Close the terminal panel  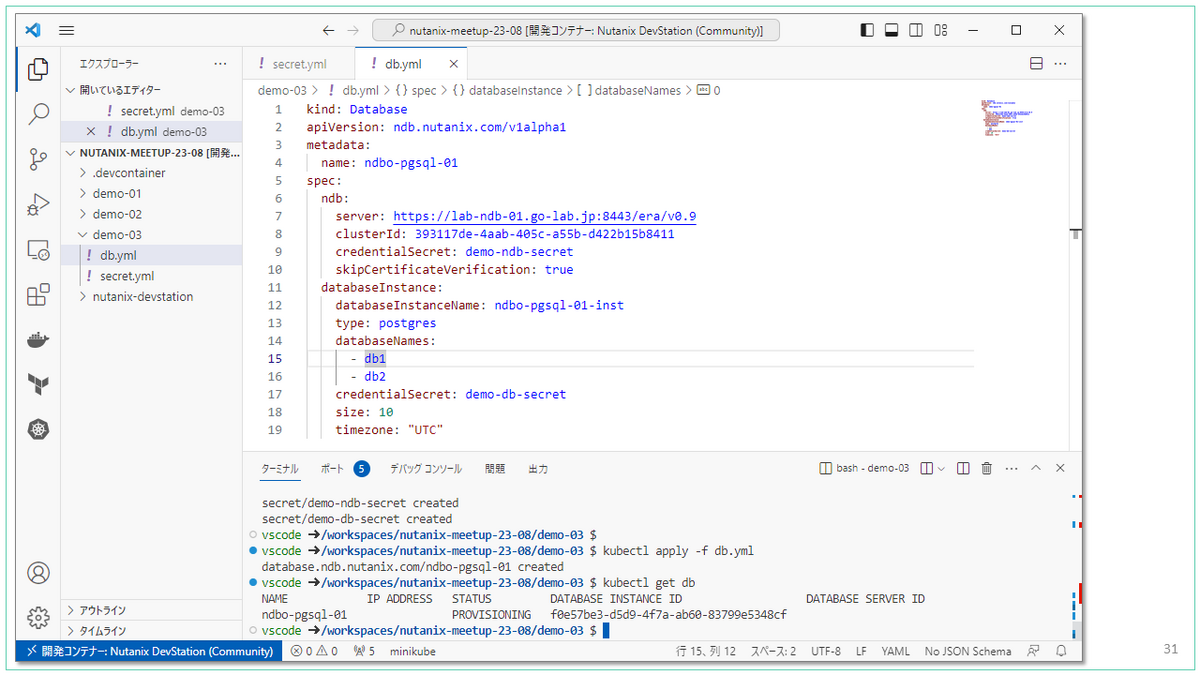1061,468
